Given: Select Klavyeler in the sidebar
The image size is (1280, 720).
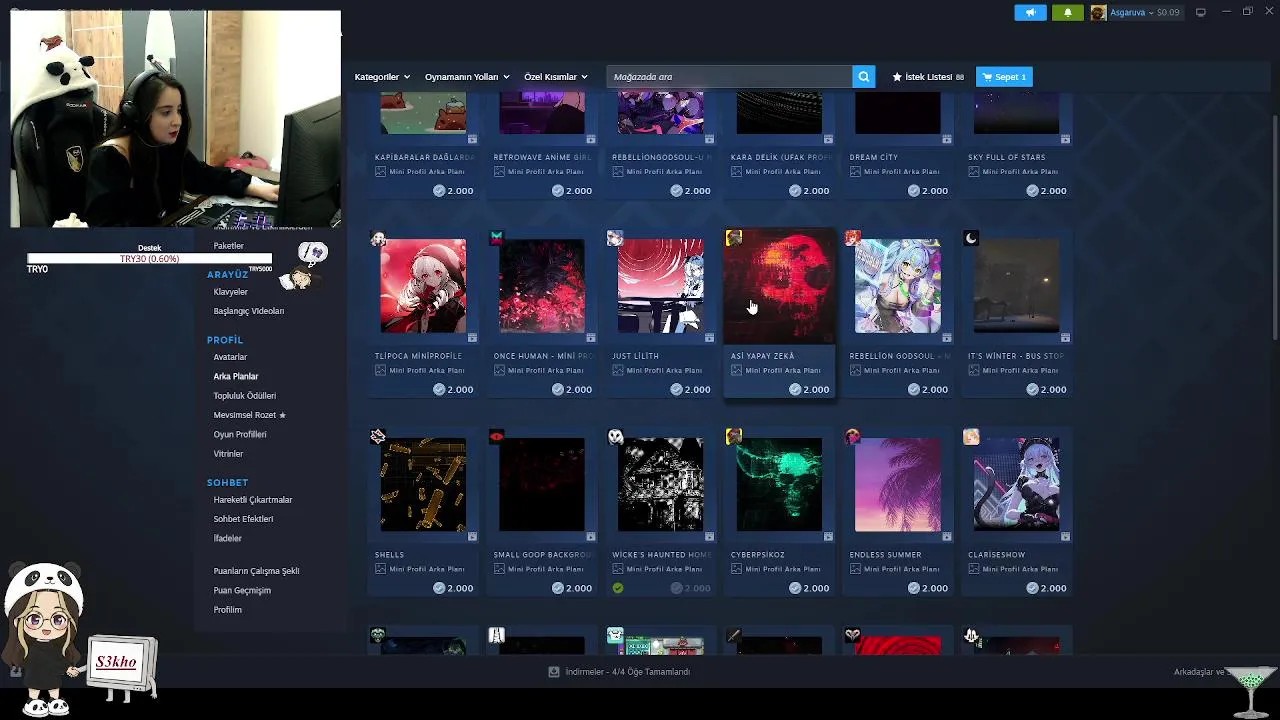Looking at the screenshot, I should [230, 292].
